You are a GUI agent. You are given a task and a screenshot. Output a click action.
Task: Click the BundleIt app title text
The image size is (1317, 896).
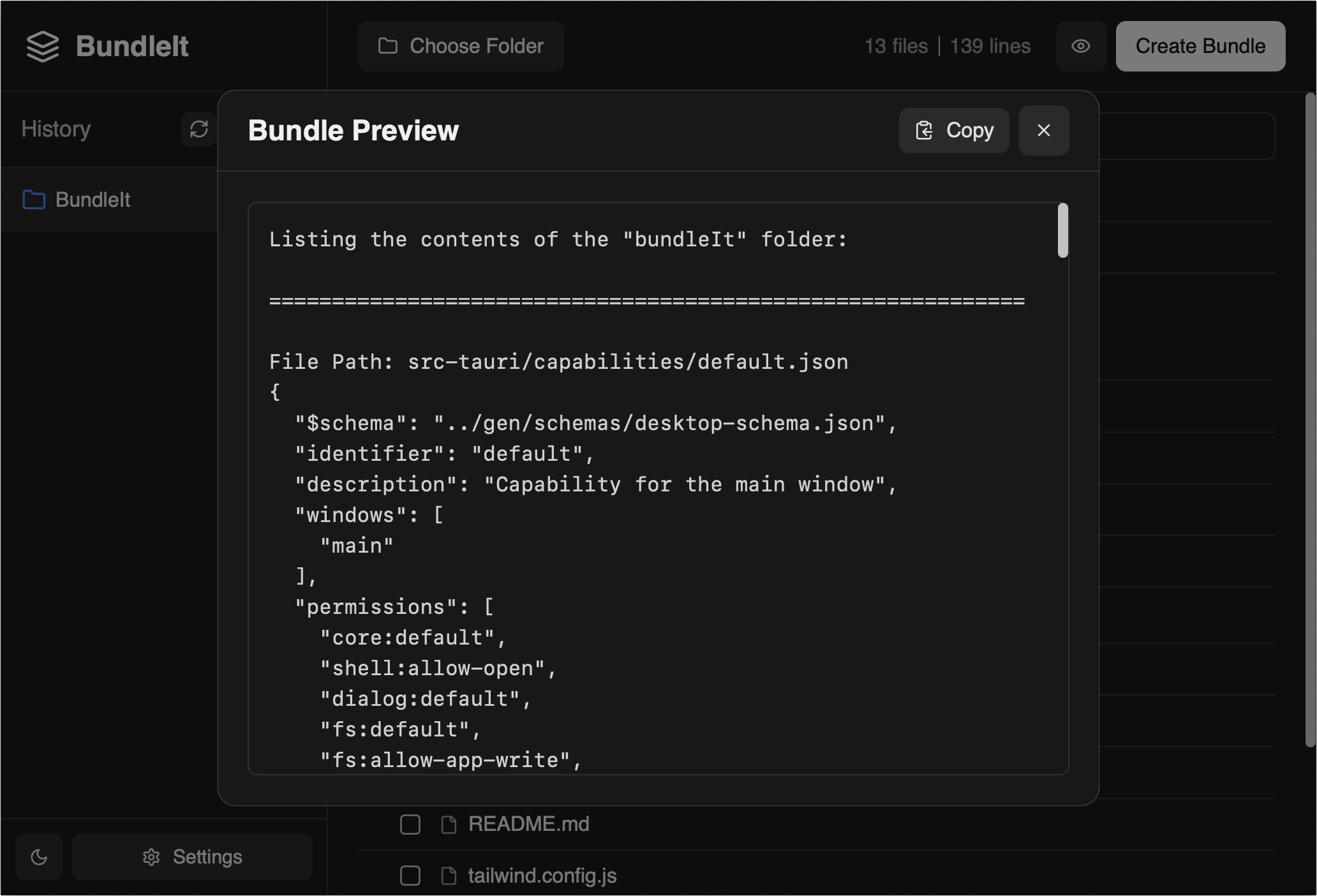pyautogui.click(x=132, y=47)
